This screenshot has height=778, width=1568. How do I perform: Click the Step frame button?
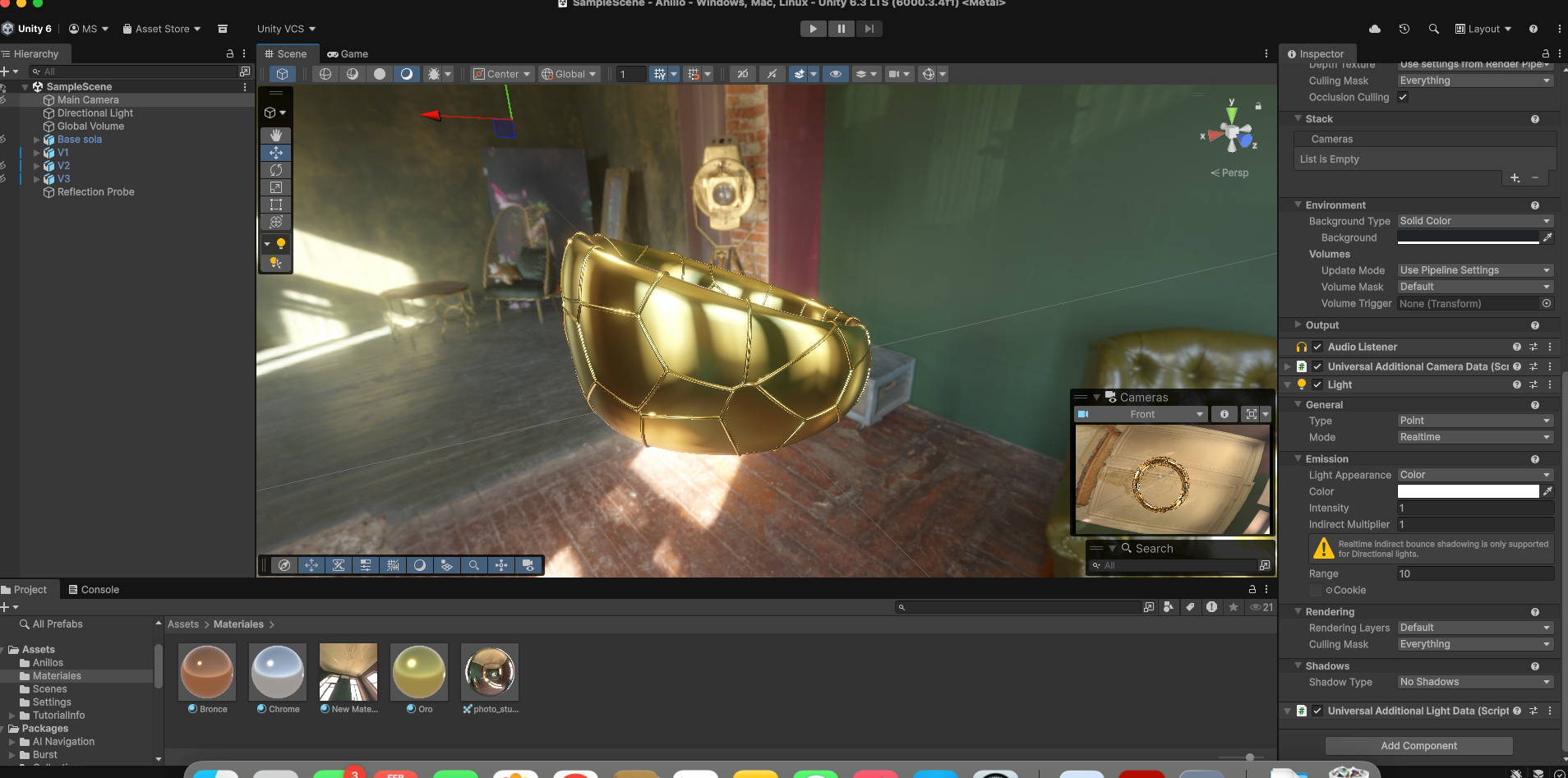(869, 29)
